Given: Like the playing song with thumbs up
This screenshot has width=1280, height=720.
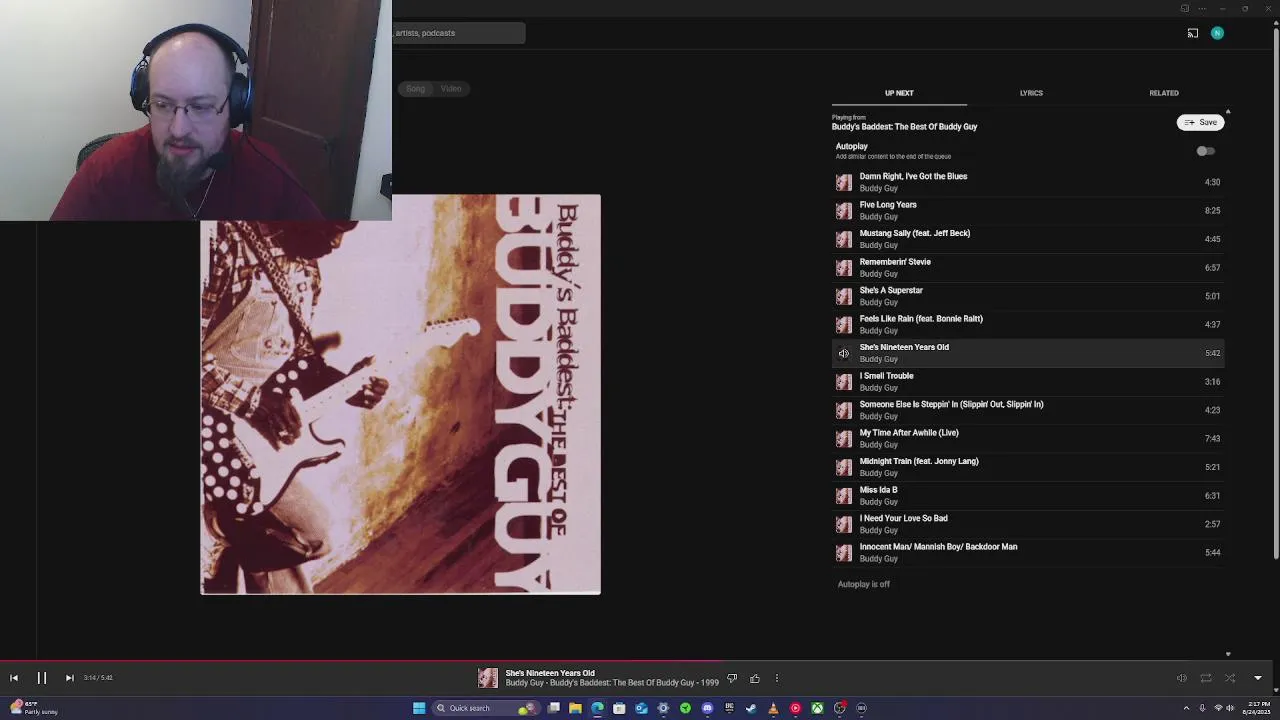Looking at the screenshot, I should 755,679.
